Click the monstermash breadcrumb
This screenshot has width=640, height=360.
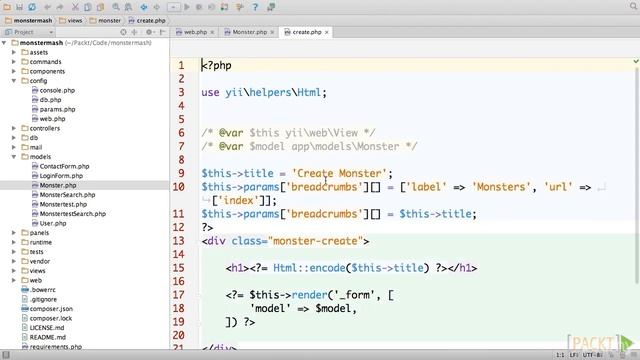coord(29,20)
